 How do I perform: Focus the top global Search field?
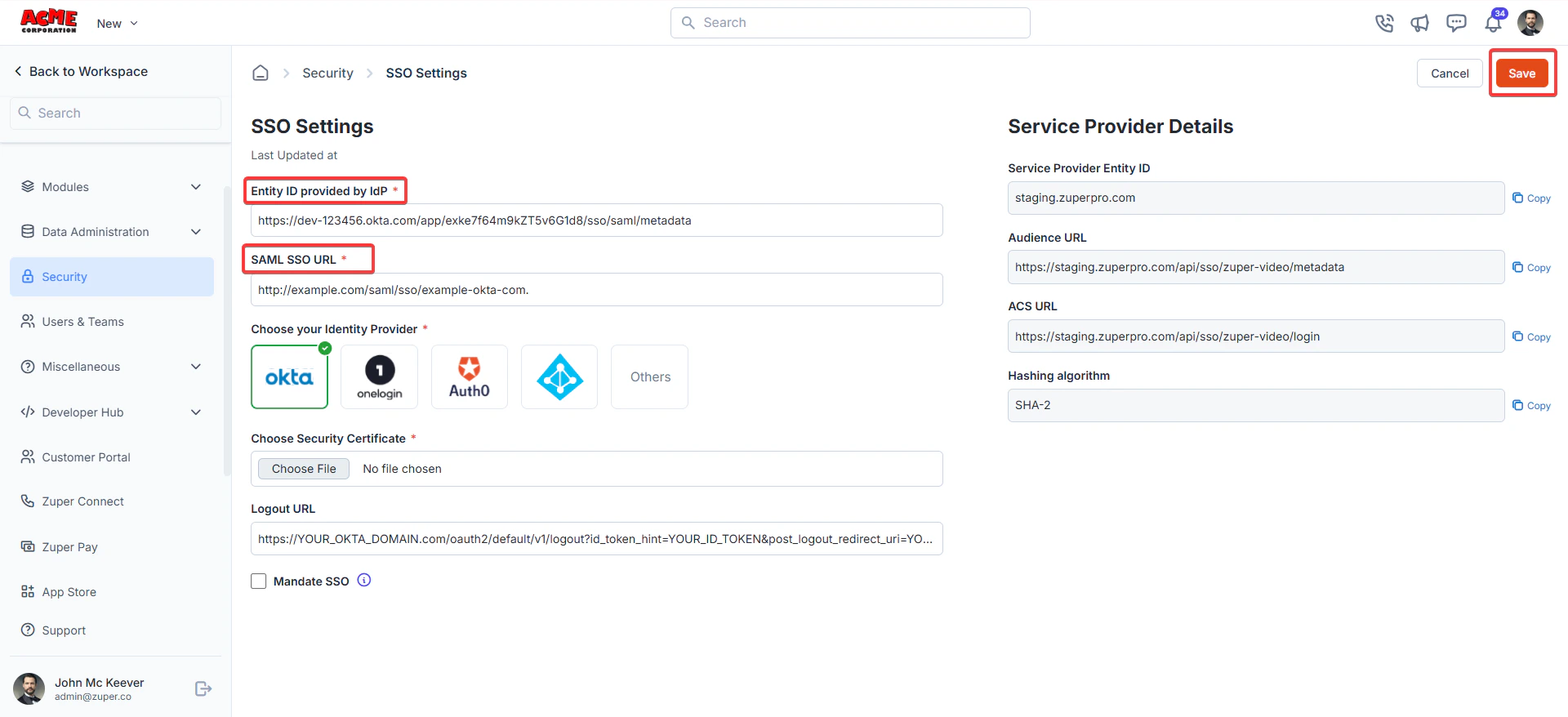coord(850,23)
